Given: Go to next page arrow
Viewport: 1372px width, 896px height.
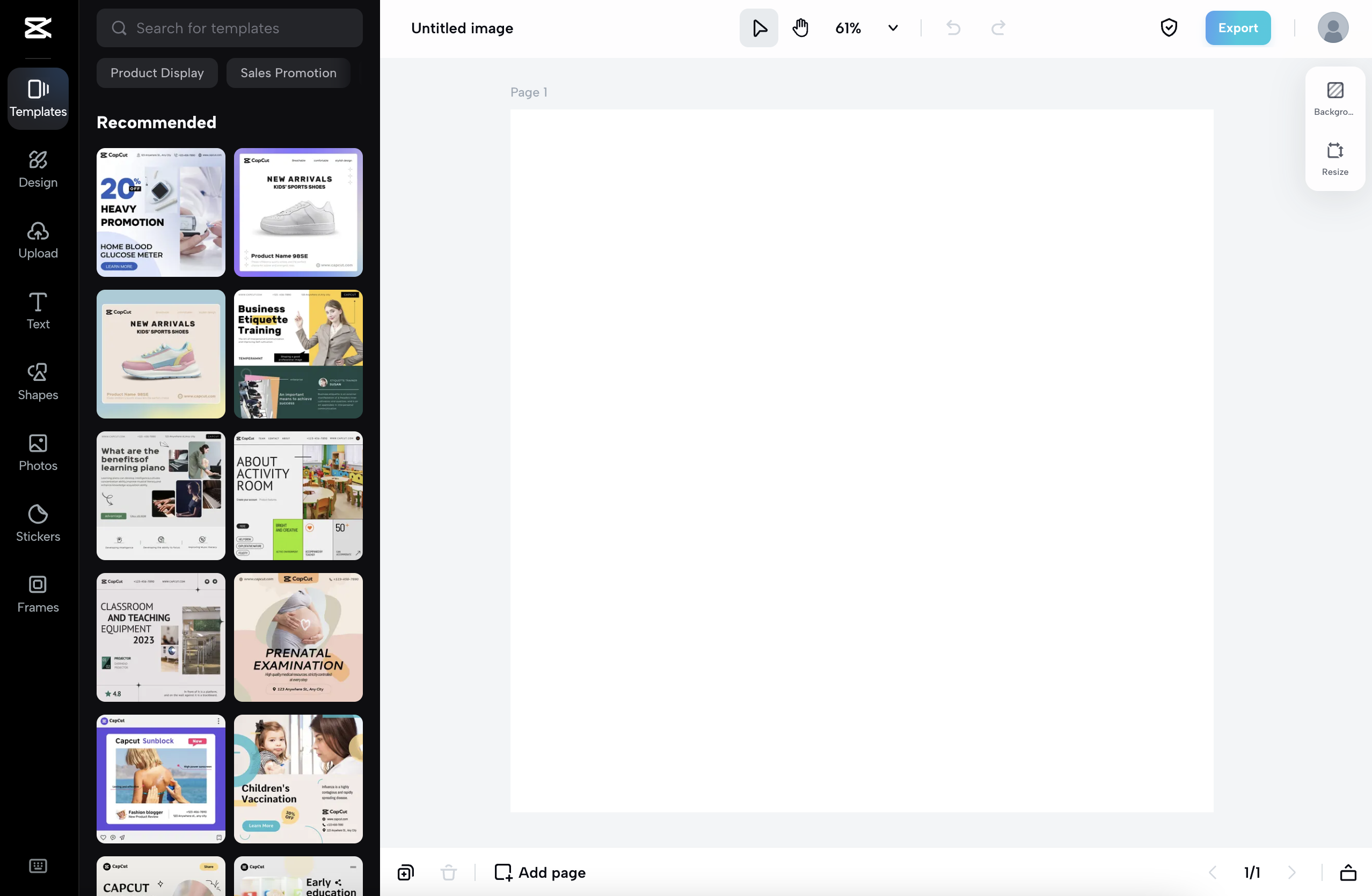Looking at the screenshot, I should 1292,872.
